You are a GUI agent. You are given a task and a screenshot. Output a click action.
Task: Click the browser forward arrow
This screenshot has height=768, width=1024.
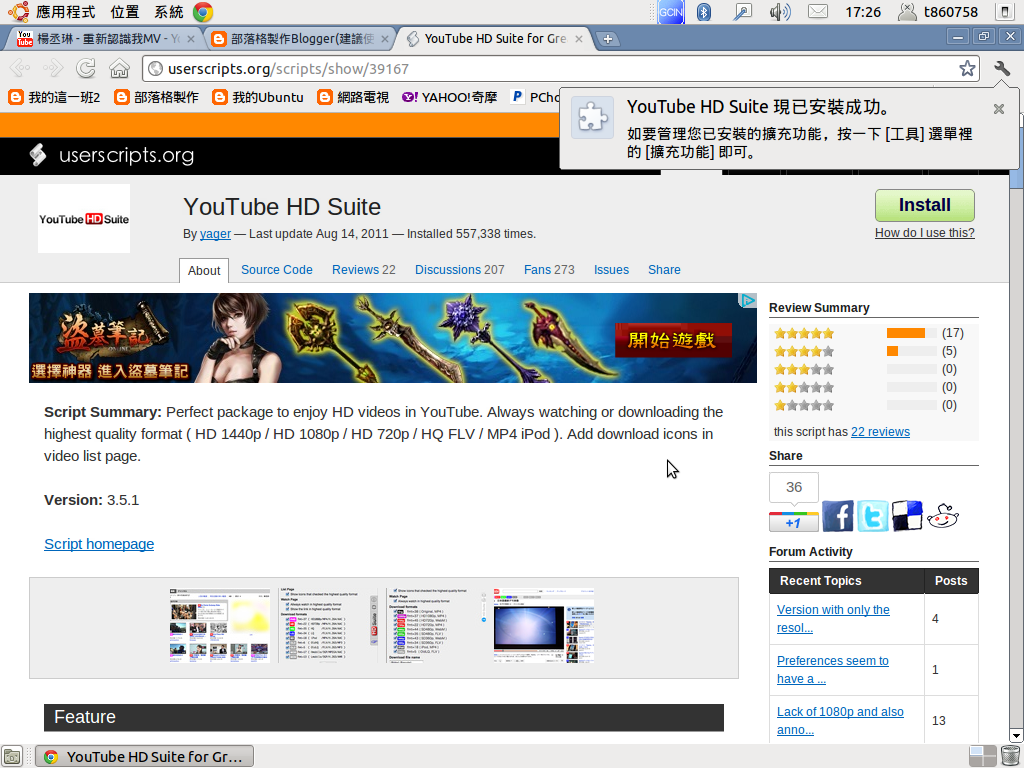point(53,68)
